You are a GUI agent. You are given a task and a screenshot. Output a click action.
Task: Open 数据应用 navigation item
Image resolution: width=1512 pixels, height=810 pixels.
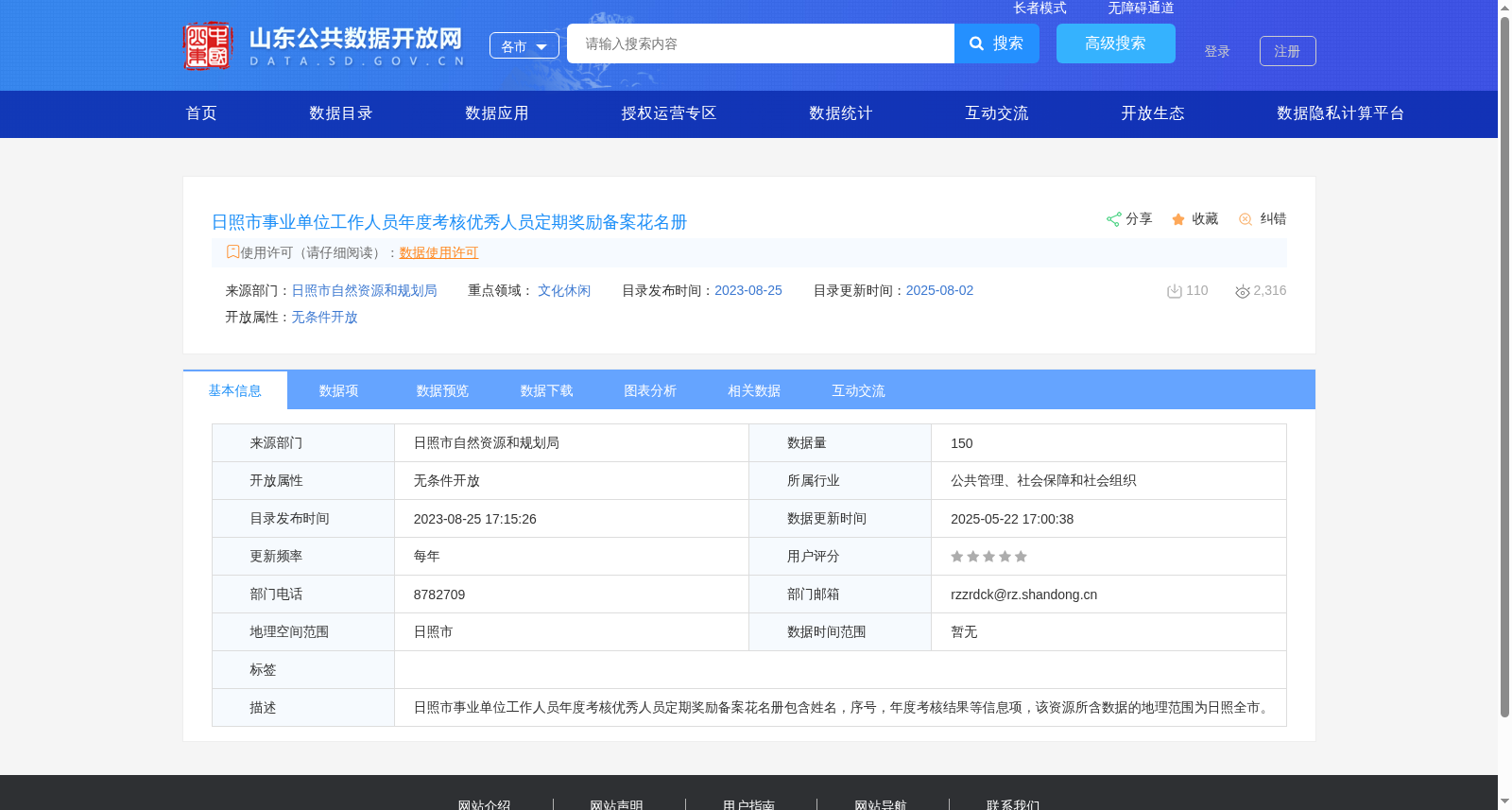(x=497, y=113)
